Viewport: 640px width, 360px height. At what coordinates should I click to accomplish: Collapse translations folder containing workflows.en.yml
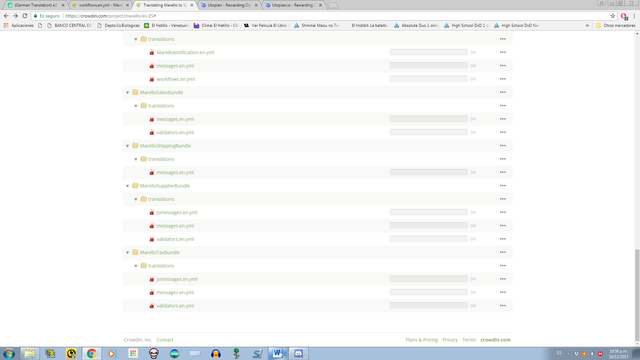(x=136, y=40)
